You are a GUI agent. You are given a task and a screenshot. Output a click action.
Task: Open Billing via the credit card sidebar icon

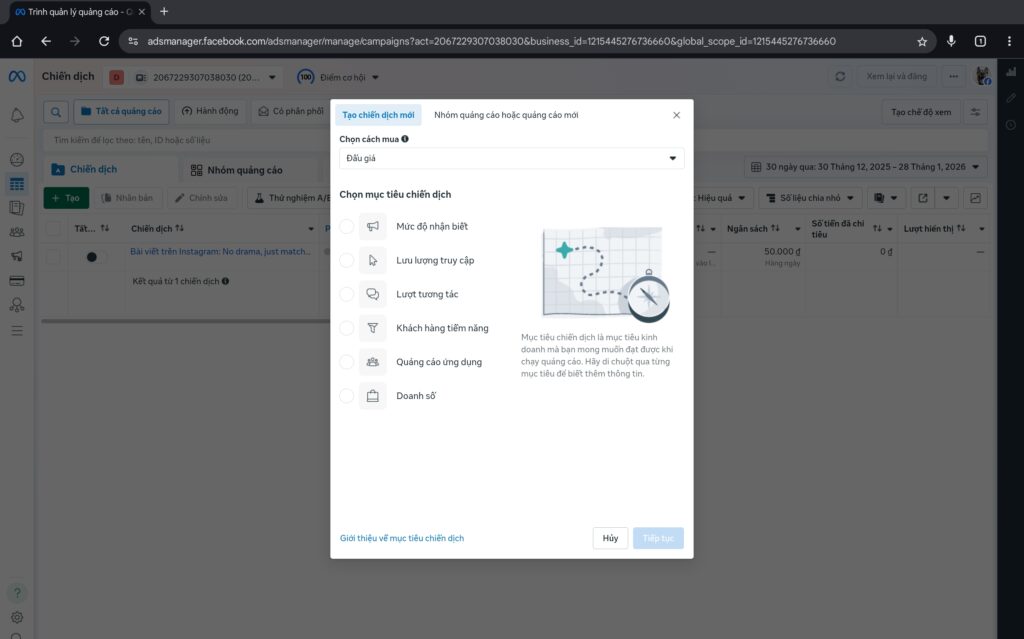[17, 281]
